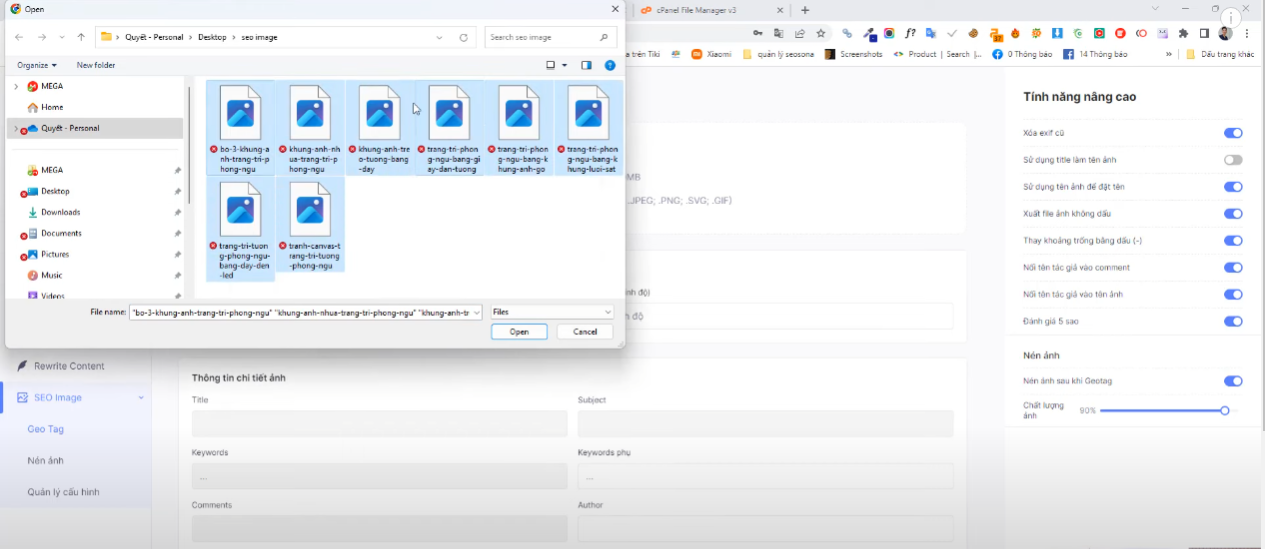Toggle Sử dụng tên ảnh để đặt tên
Image resolution: width=1265 pixels, height=549 pixels.
(1233, 187)
